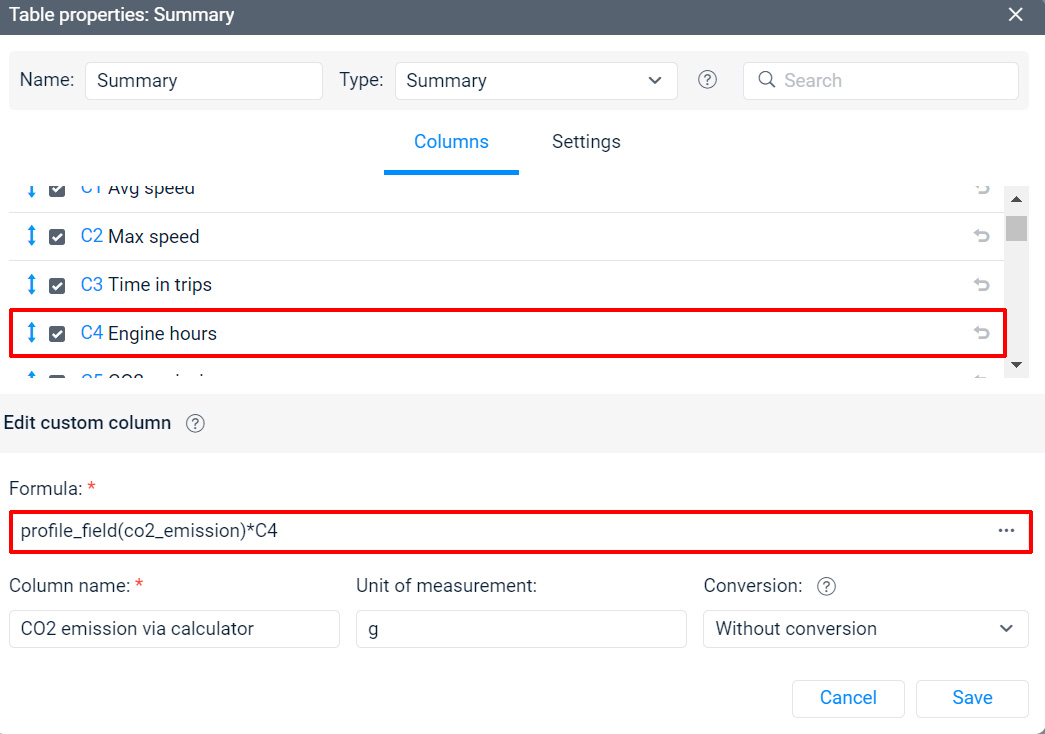Click the column list scrollbar down arrow
The width and height of the screenshot is (1045, 734).
pos(1017,365)
